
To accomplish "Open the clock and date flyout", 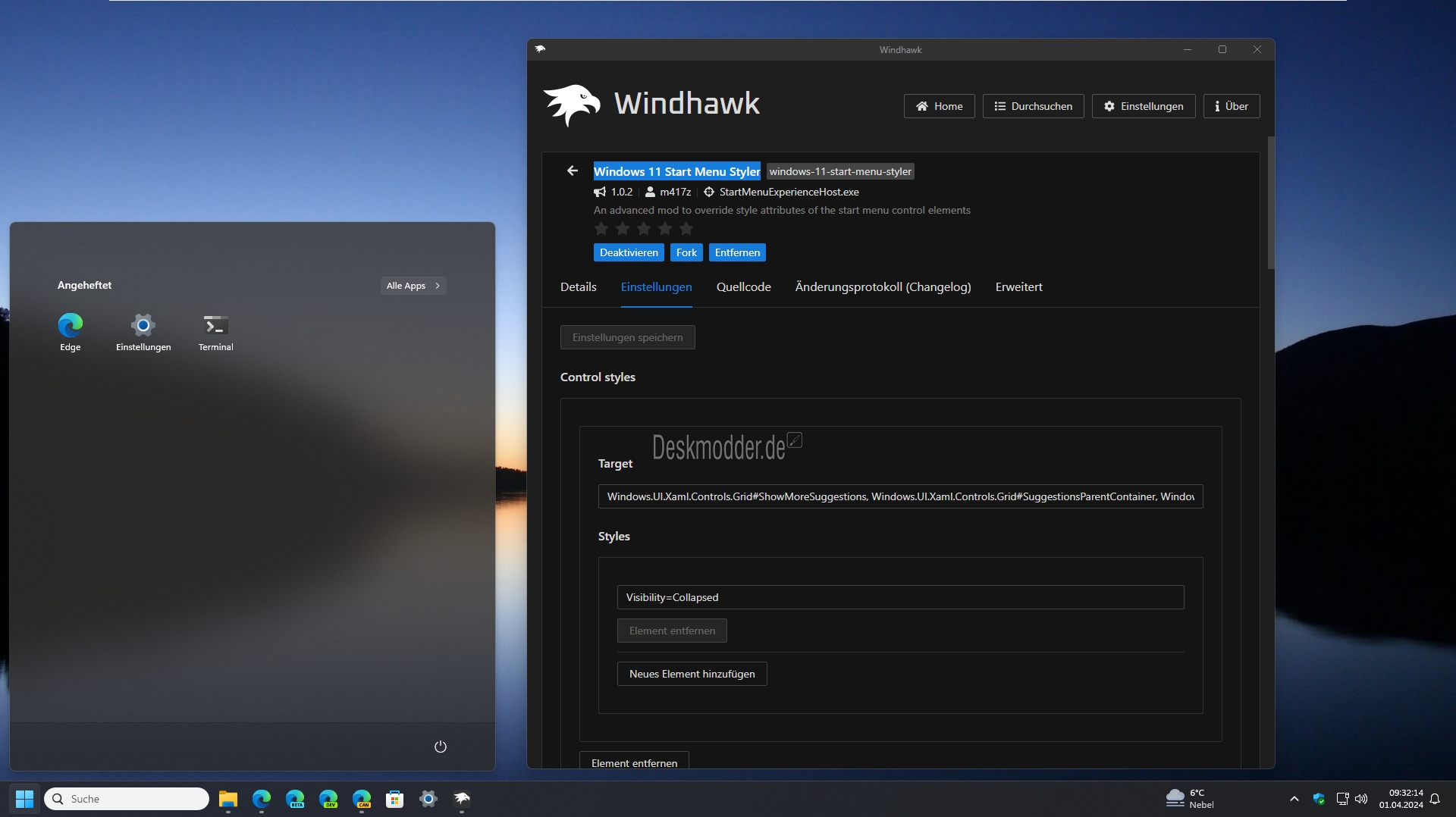I will [x=1401, y=799].
